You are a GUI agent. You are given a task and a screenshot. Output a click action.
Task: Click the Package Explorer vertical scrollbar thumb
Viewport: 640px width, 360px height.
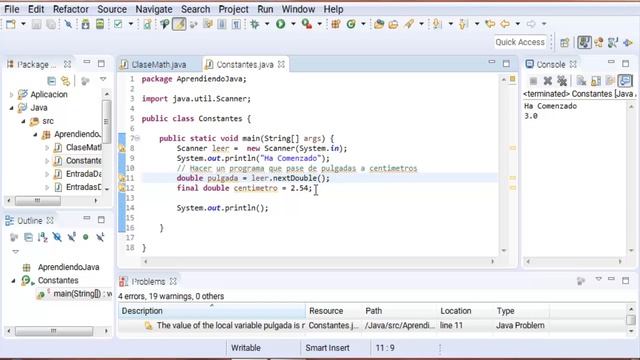(107, 122)
